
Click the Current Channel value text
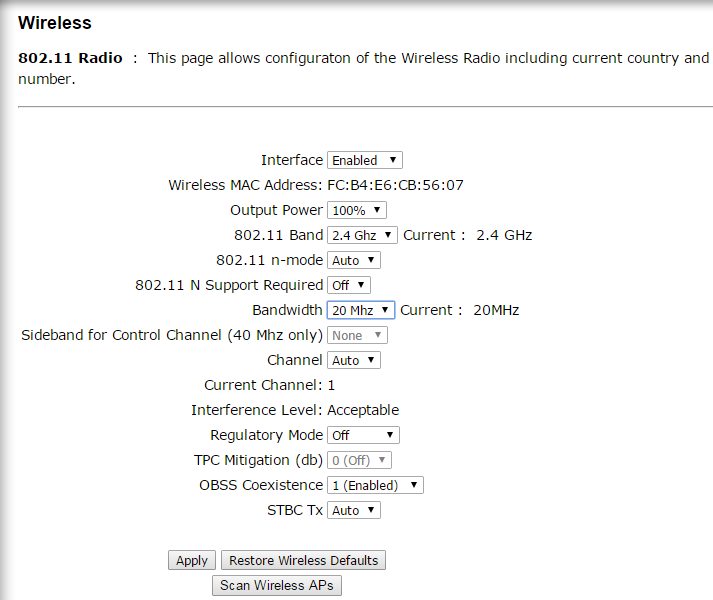tap(331, 385)
